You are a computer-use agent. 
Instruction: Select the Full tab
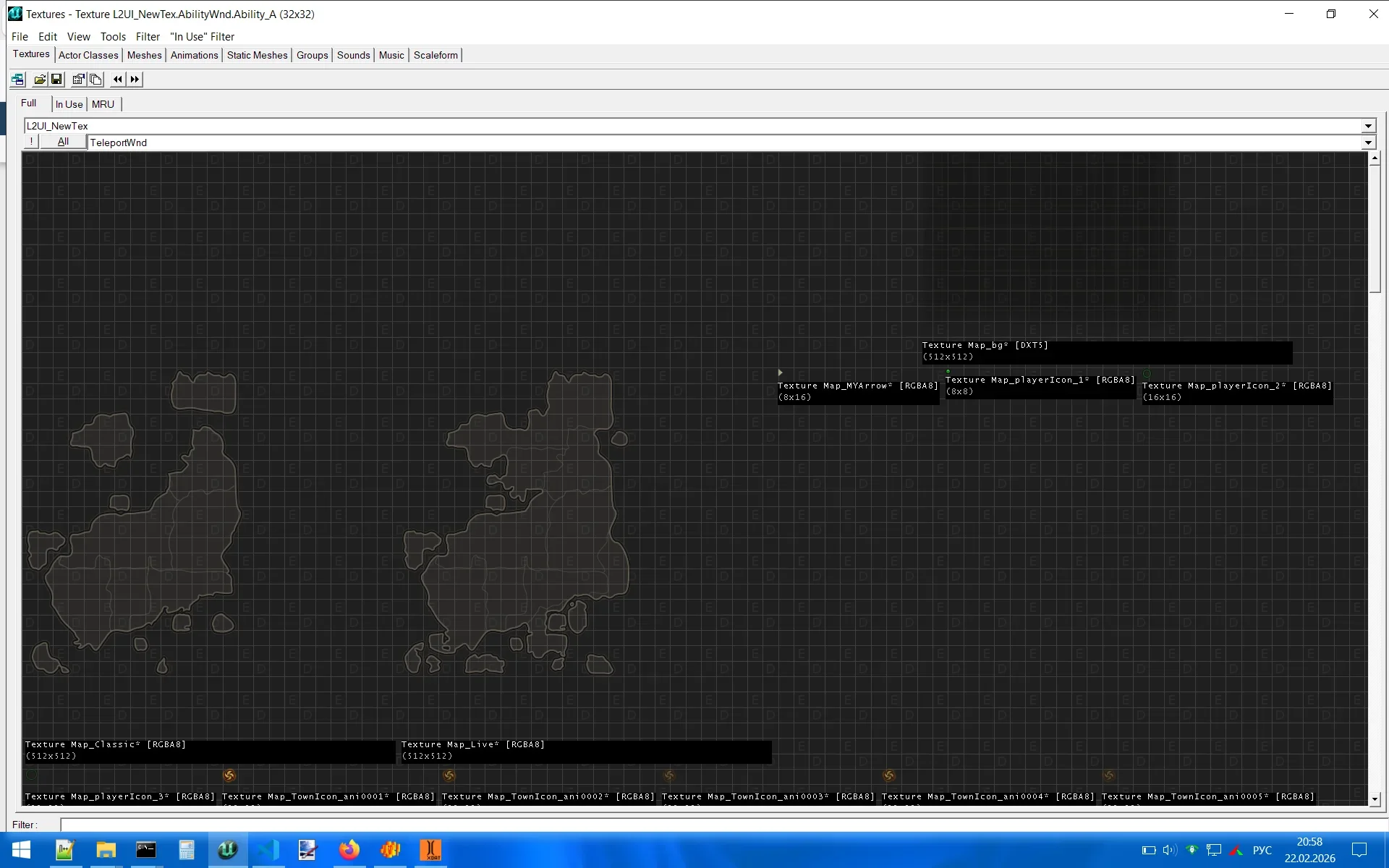pos(29,103)
